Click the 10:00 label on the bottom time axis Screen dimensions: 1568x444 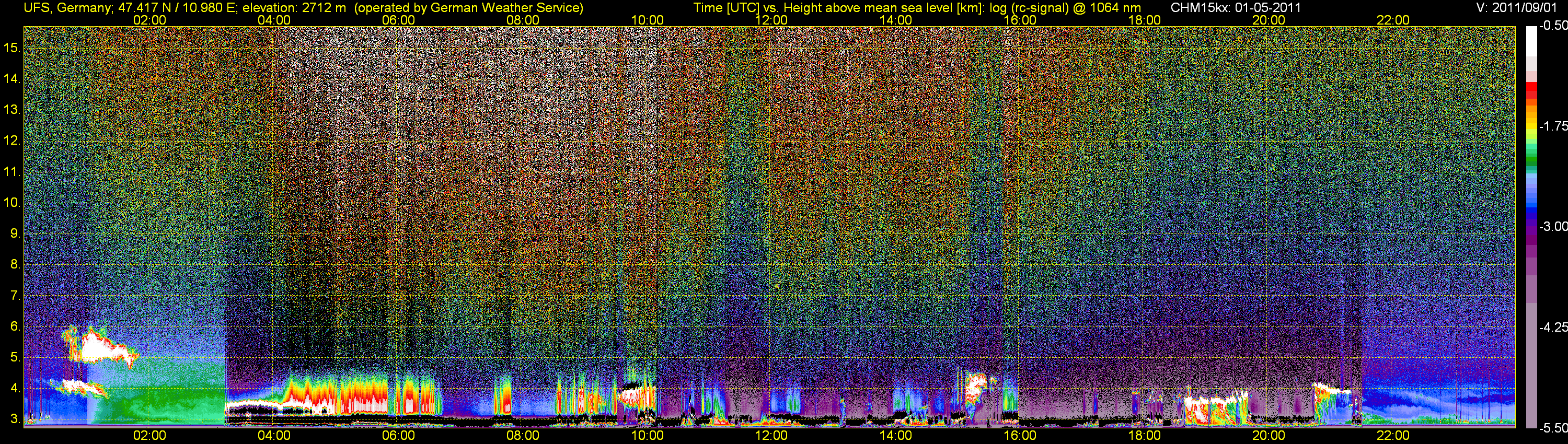647,436
